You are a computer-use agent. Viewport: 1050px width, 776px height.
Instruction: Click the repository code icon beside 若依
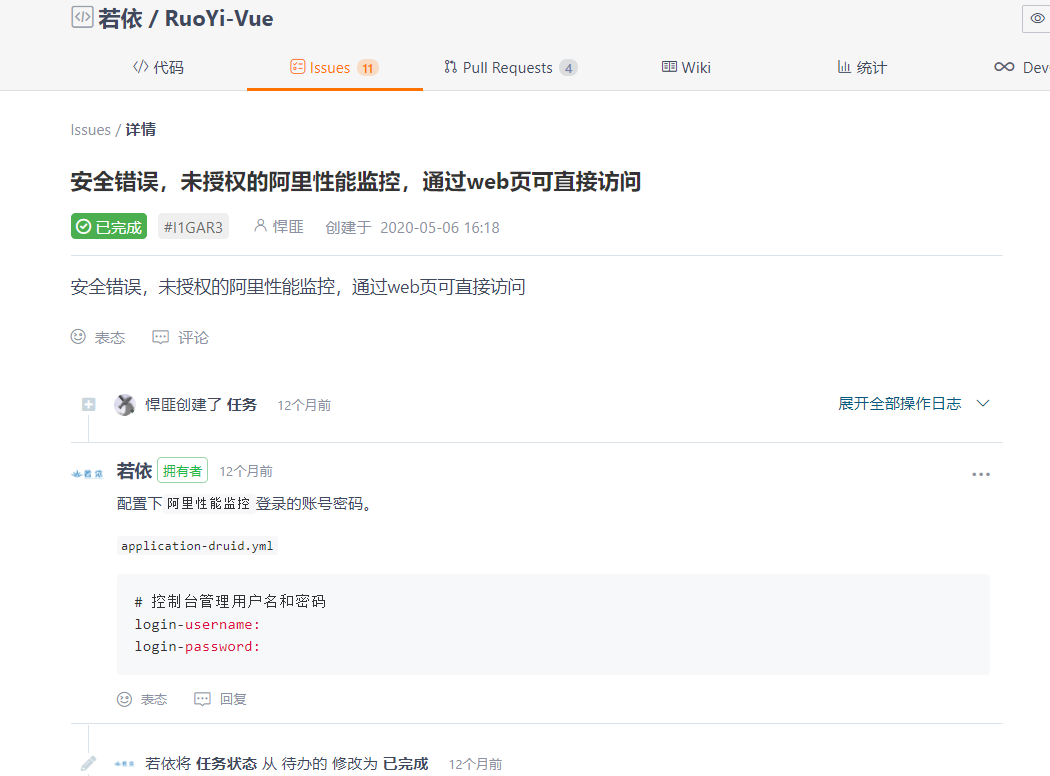[x=82, y=17]
